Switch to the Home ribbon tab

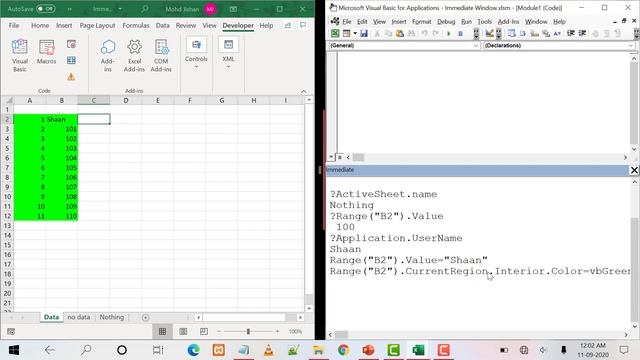(40, 25)
